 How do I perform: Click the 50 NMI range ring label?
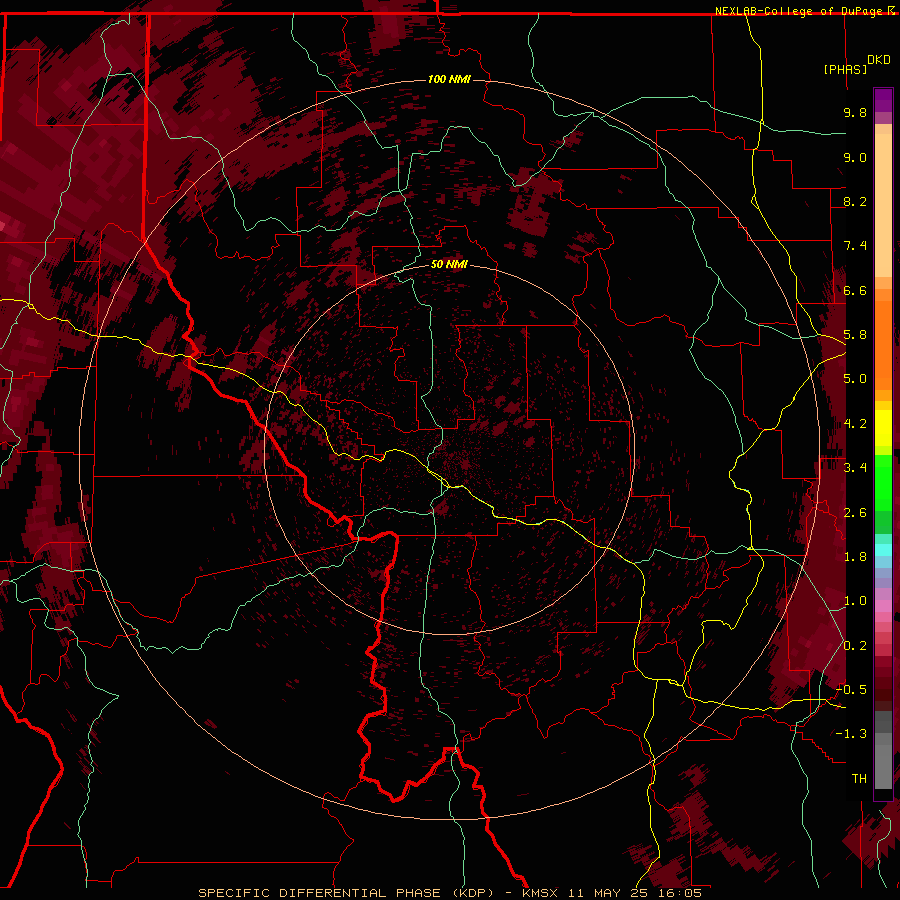[449, 264]
